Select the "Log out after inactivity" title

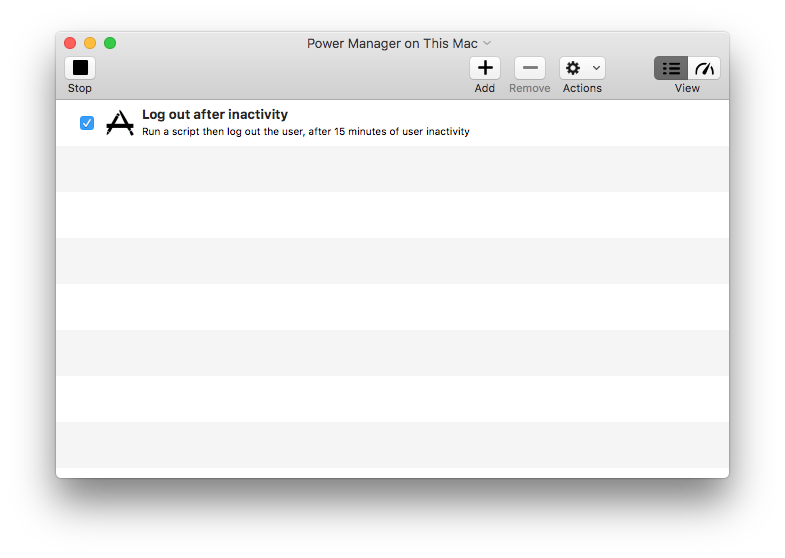tap(215, 115)
